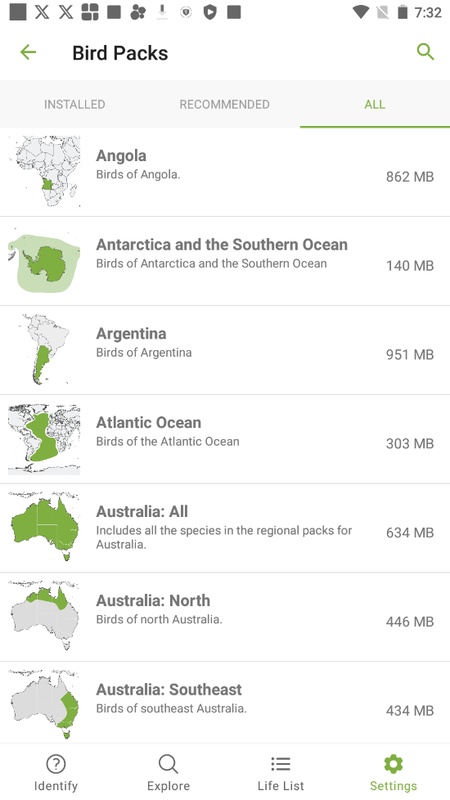Open search with the magnifier icon
The width and height of the screenshot is (450, 800).
(x=425, y=52)
